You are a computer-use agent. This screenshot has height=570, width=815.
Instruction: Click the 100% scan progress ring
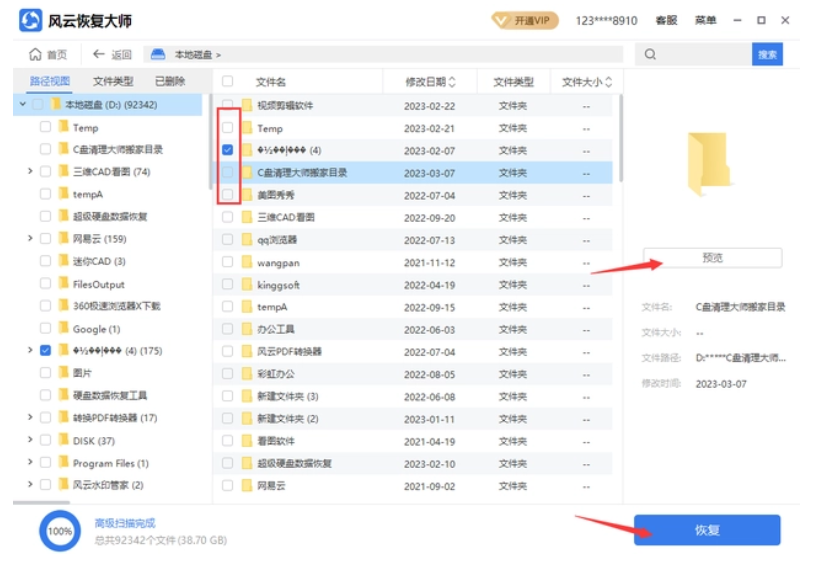click(60, 531)
